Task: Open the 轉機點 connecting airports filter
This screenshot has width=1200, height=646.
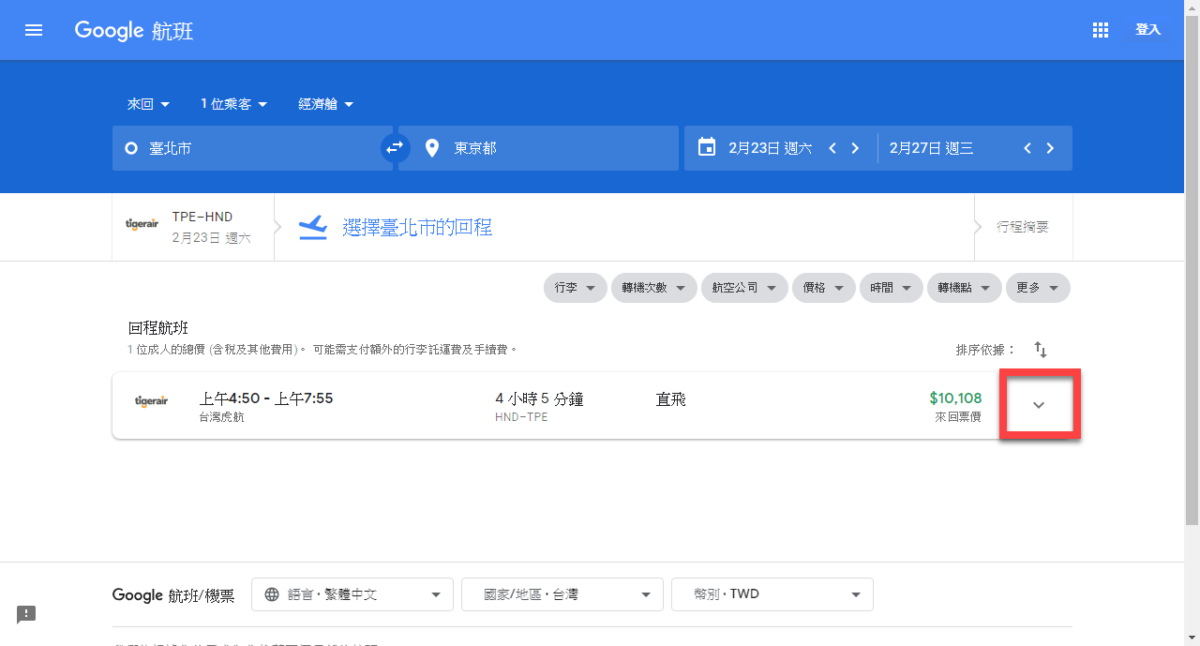Action: point(964,288)
